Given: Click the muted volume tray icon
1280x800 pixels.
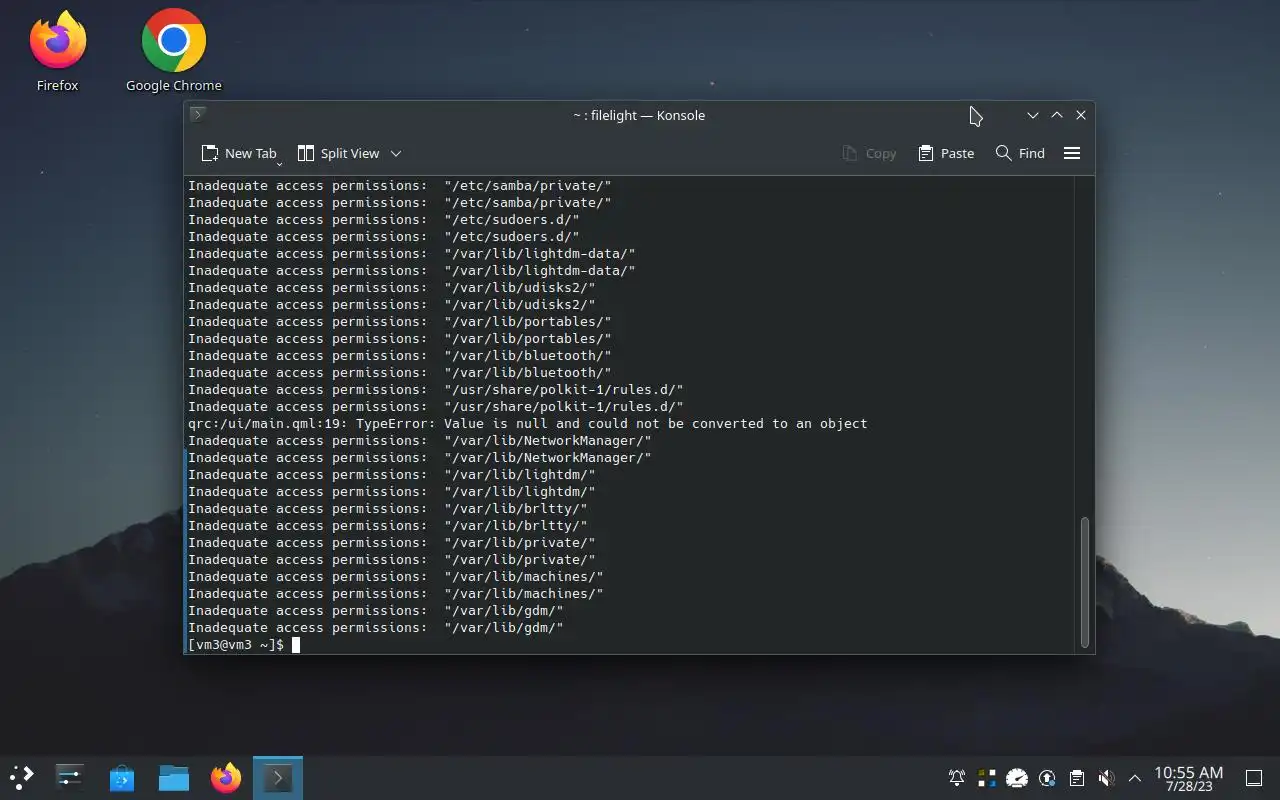Looking at the screenshot, I should tap(1106, 778).
